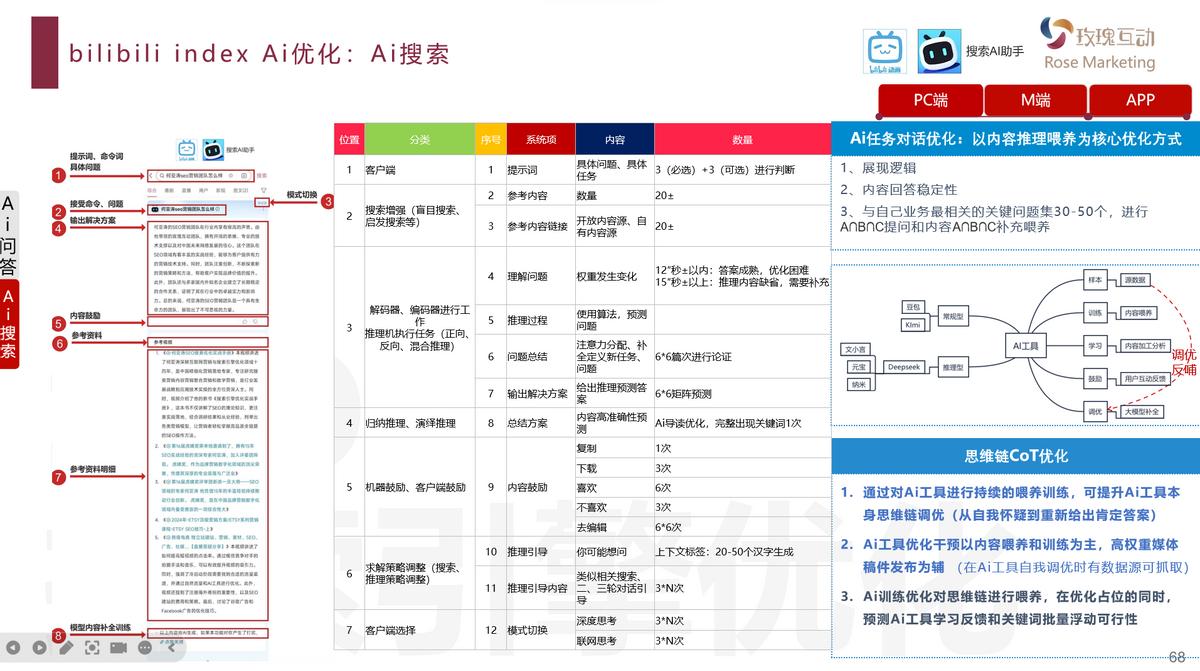
Task: Click the 文小言 mind map node
Action: 857,350
